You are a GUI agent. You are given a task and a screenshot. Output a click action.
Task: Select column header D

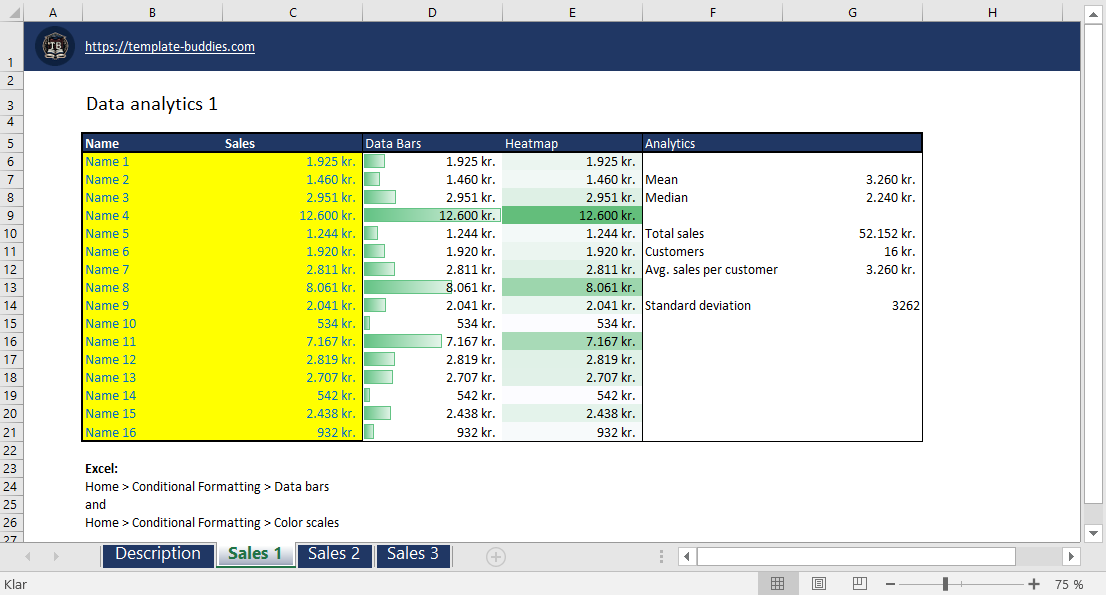coord(432,11)
